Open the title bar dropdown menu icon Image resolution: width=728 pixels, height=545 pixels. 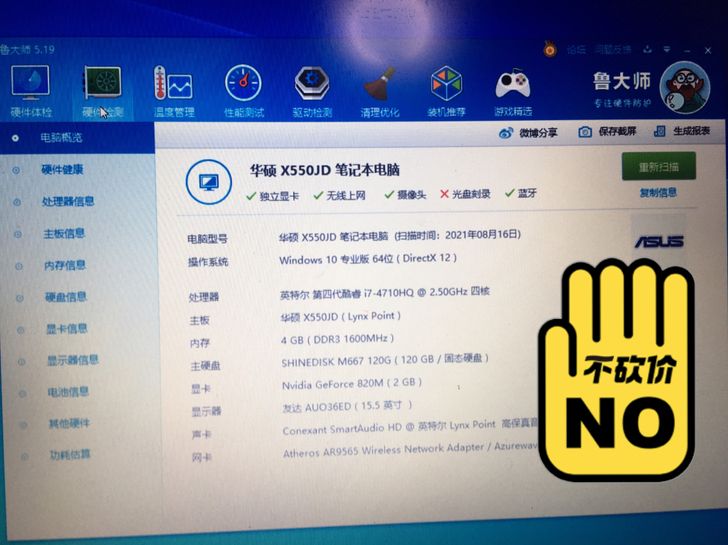667,49
